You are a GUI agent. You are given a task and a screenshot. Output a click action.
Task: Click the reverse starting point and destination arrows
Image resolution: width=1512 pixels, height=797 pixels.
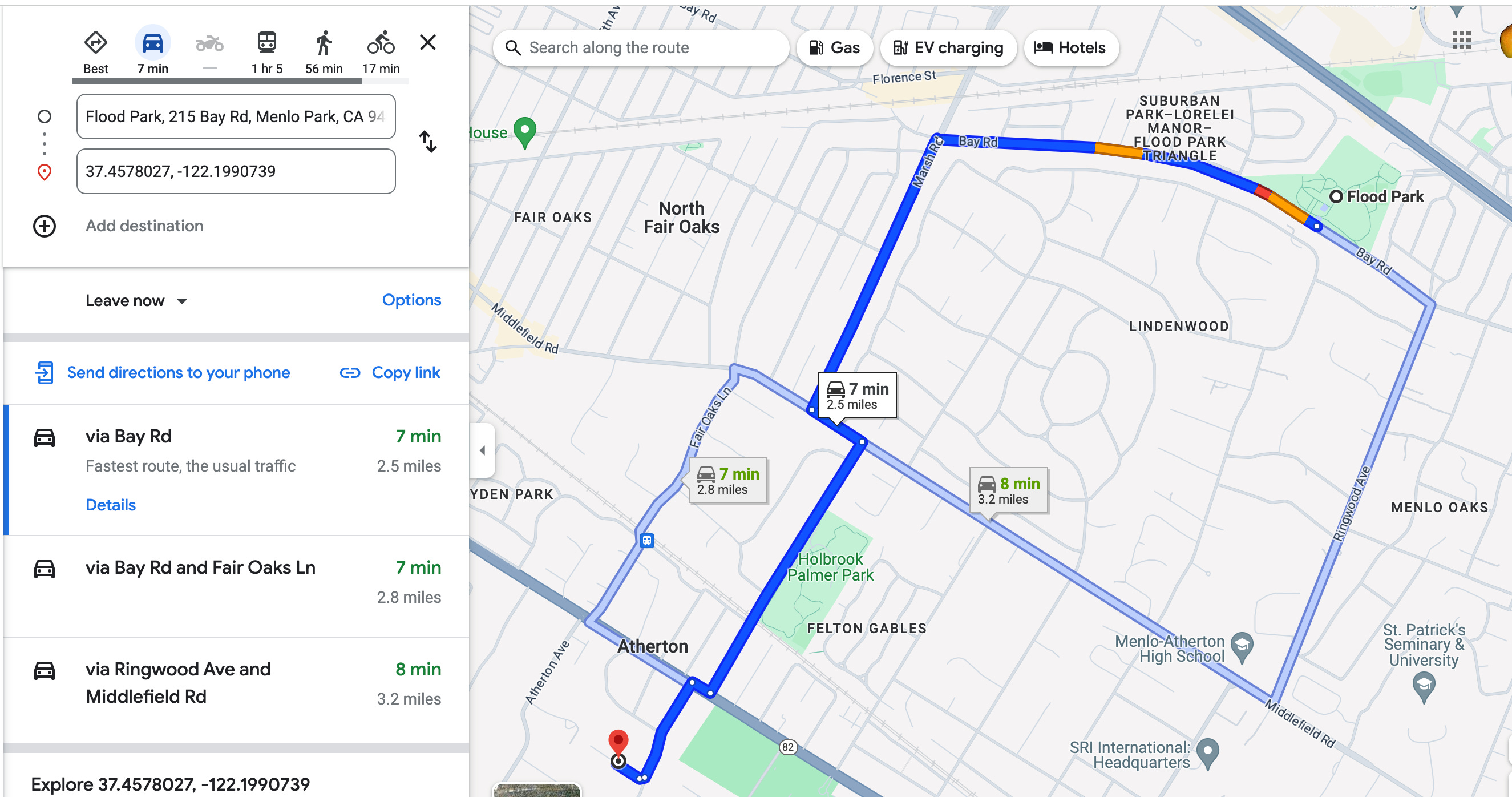point(428,142)
